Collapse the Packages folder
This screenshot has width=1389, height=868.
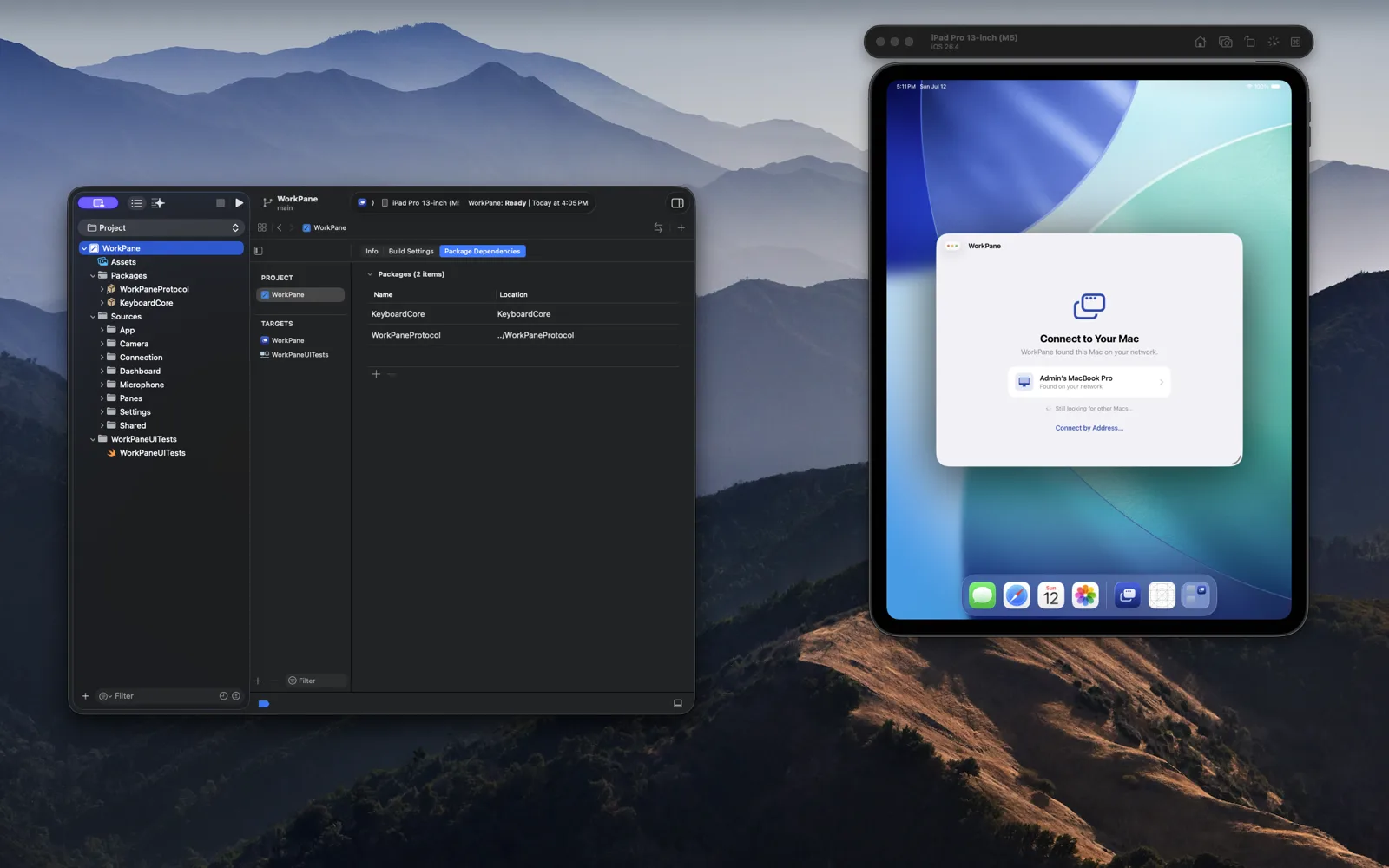click(x=93, y=275)
